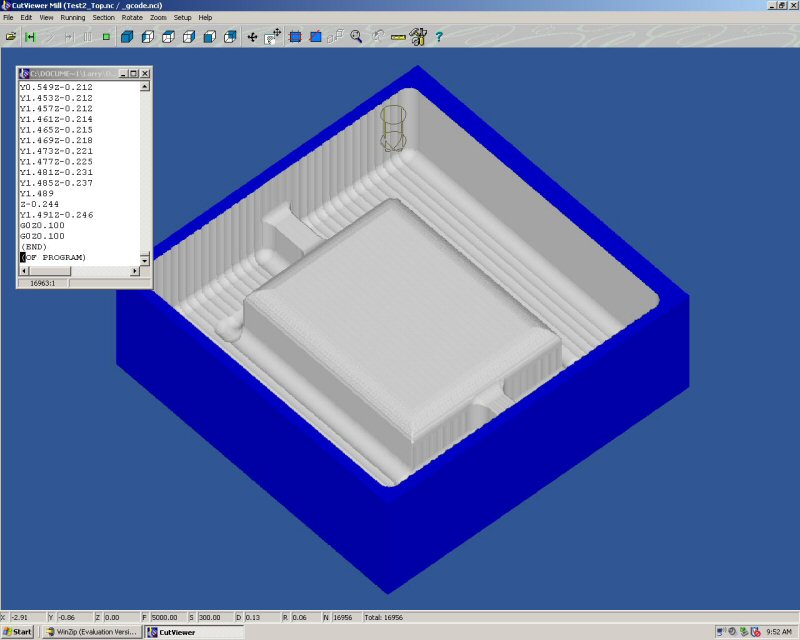Open the Zoom menu
This screenshot has height=640, width=800.
point(158,18)
